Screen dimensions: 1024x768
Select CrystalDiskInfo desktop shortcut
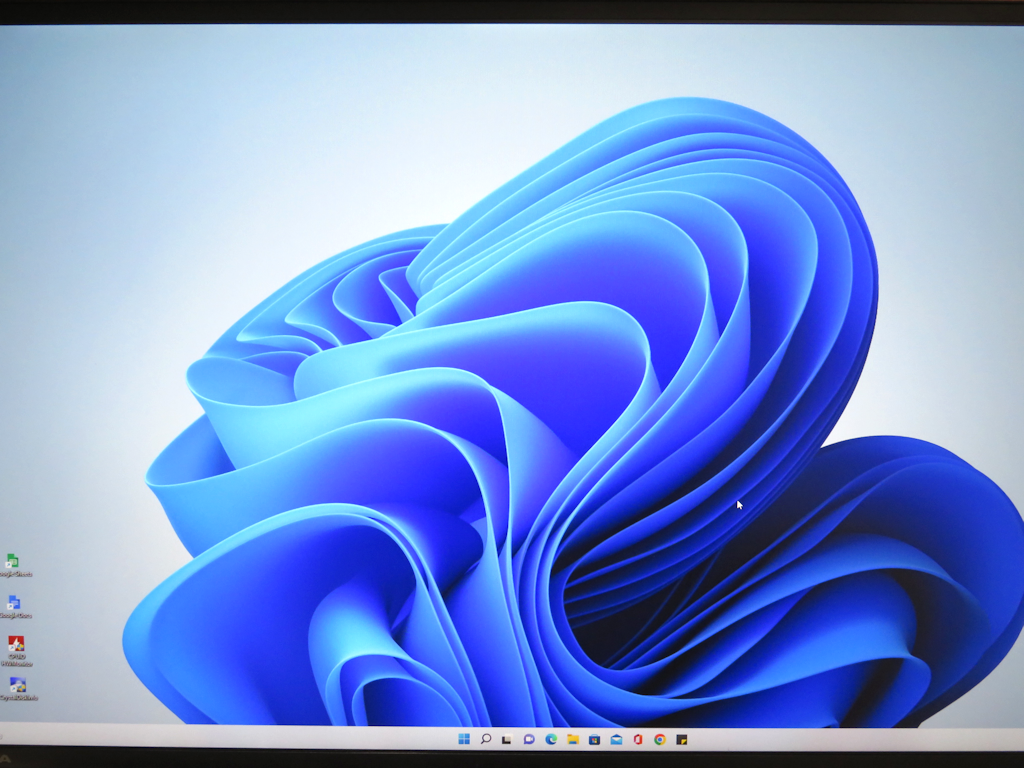click(x=18, y=689)
